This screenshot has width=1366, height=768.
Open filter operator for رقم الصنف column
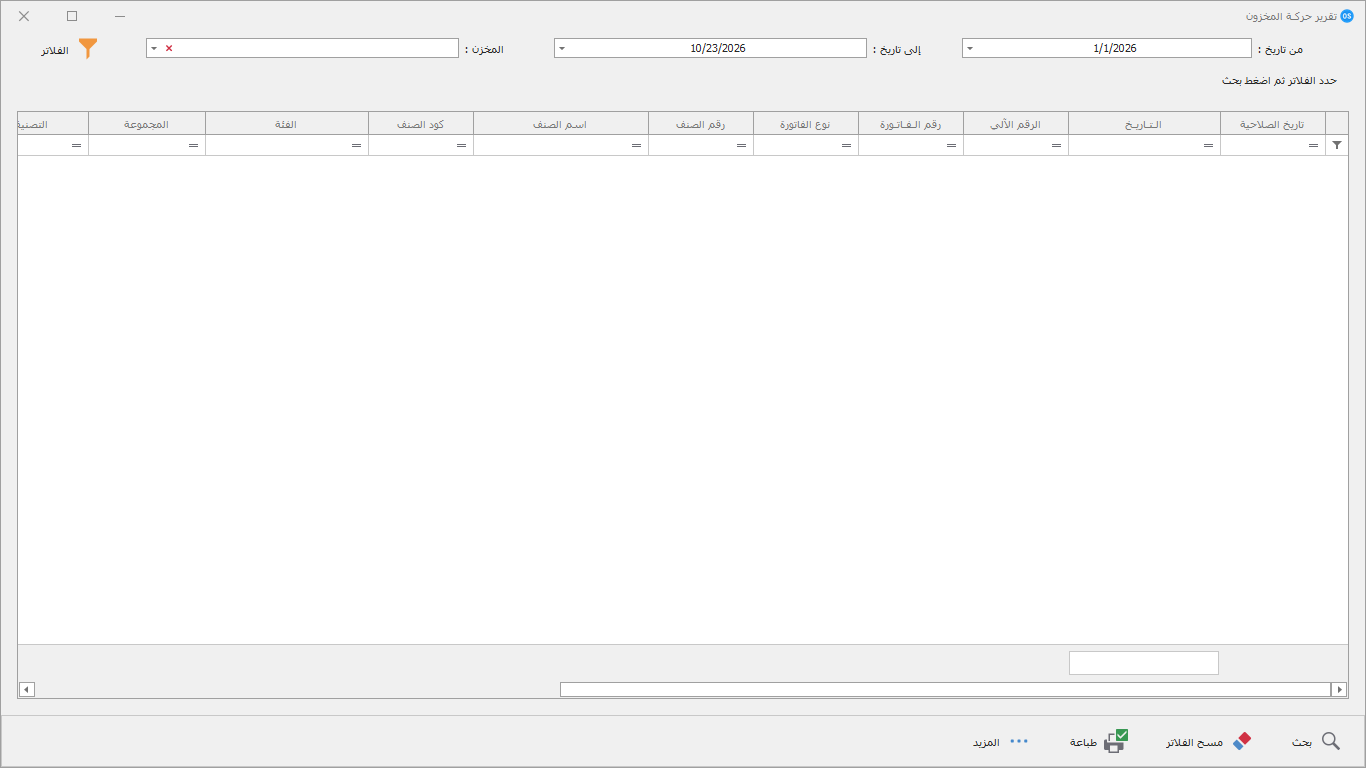(x=741, y=146)
